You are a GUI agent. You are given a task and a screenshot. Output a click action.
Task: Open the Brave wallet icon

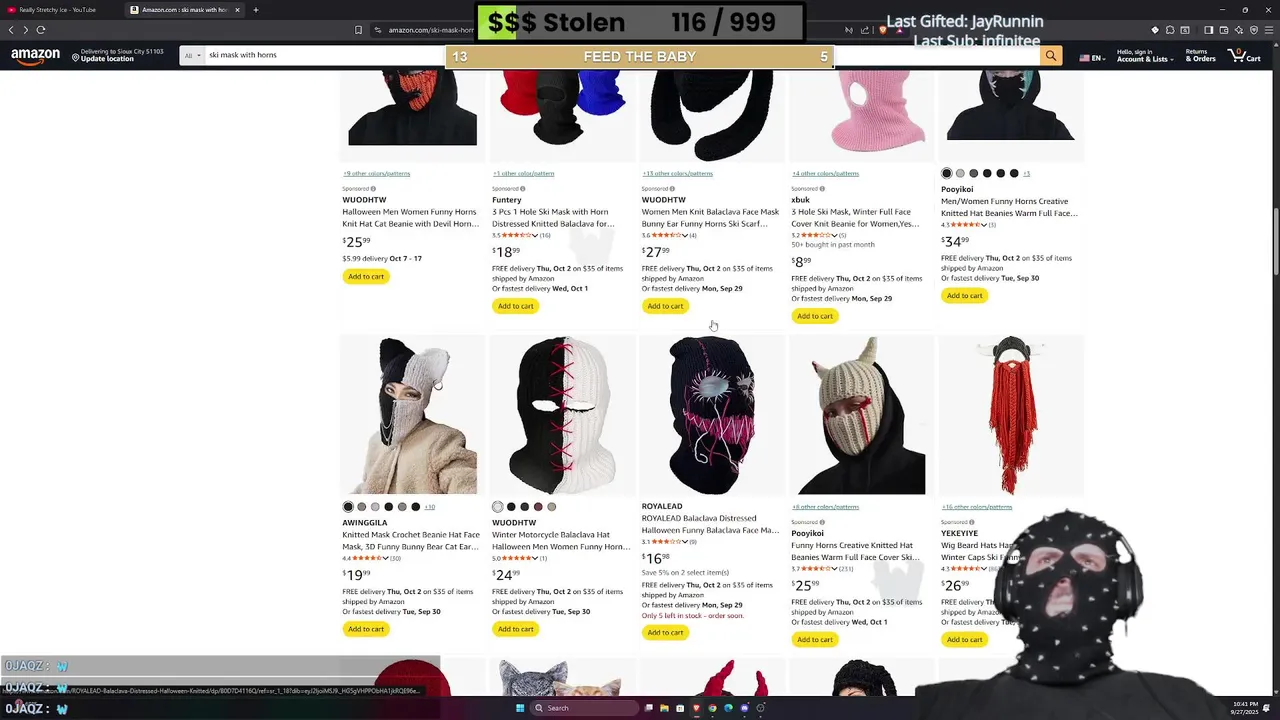(x=1223, y=30)
